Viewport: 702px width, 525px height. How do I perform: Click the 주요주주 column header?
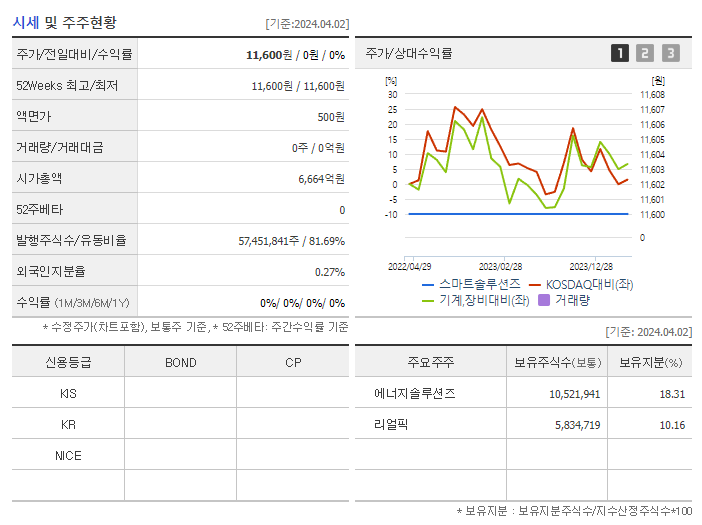[x=431, y=362]
